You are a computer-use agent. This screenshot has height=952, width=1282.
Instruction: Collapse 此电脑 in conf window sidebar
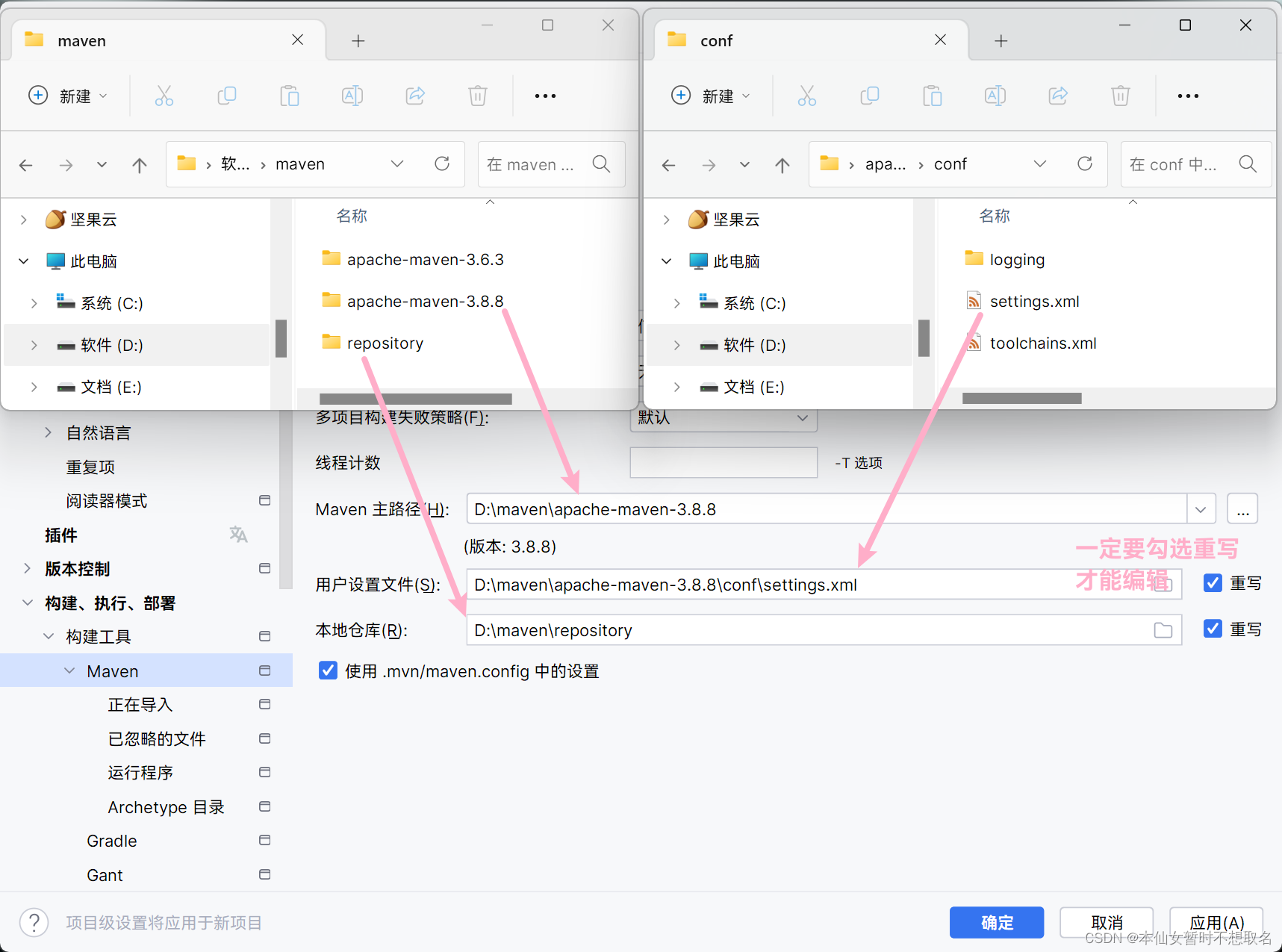click(x=666, y=261)
